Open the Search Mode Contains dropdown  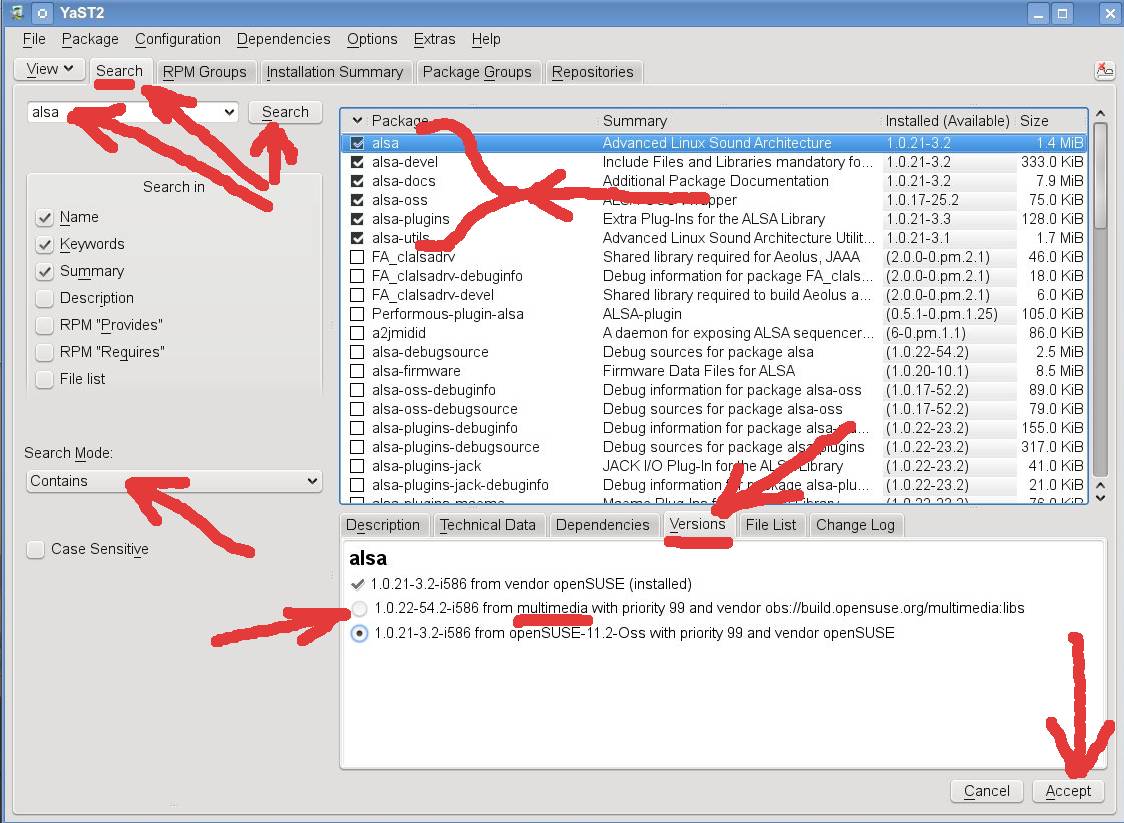174,481
